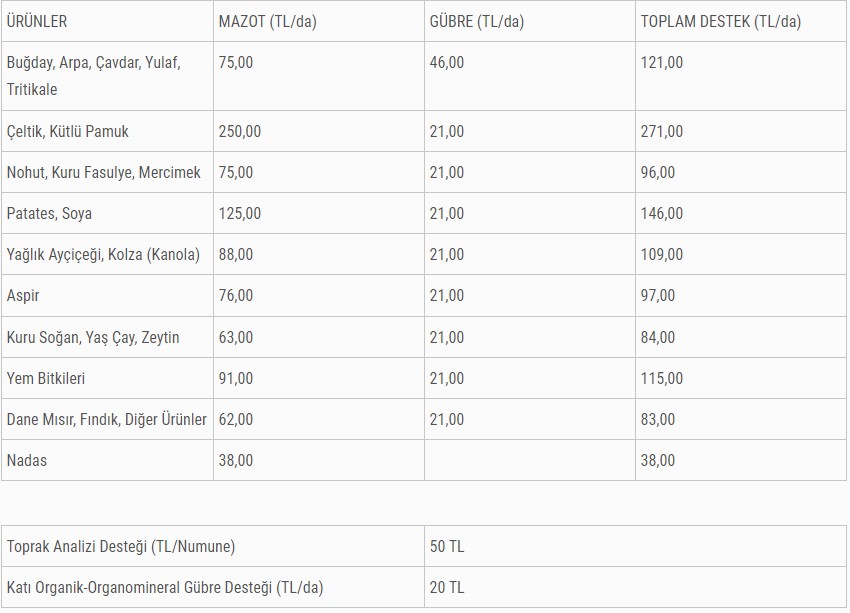
Task: Click Katı Organik-Organomineral Gübre Desteği cell
Action: click(165, 587)
